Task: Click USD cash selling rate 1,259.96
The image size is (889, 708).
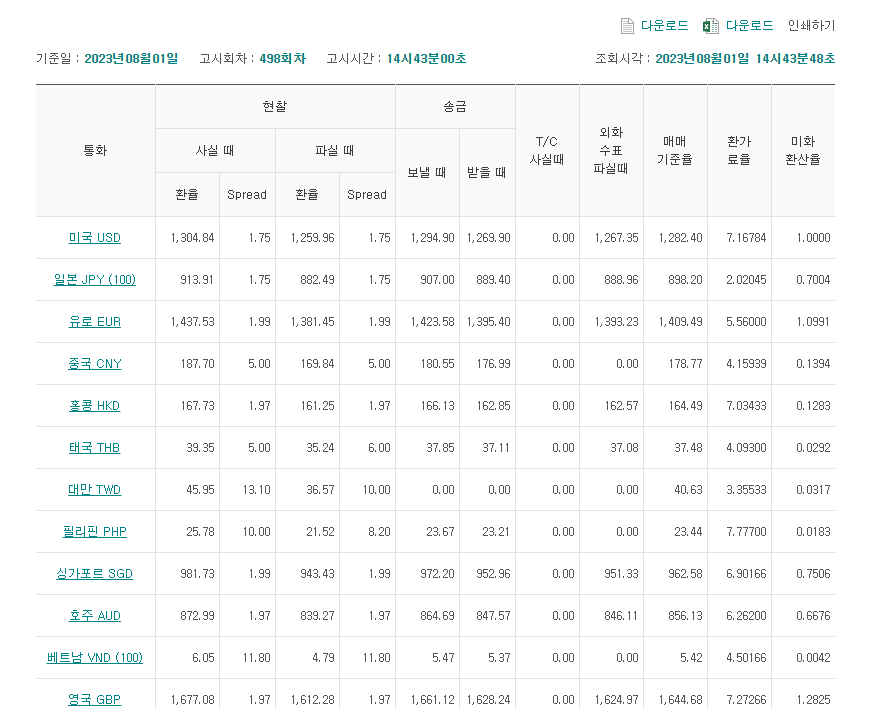Action: pos(312,238)
